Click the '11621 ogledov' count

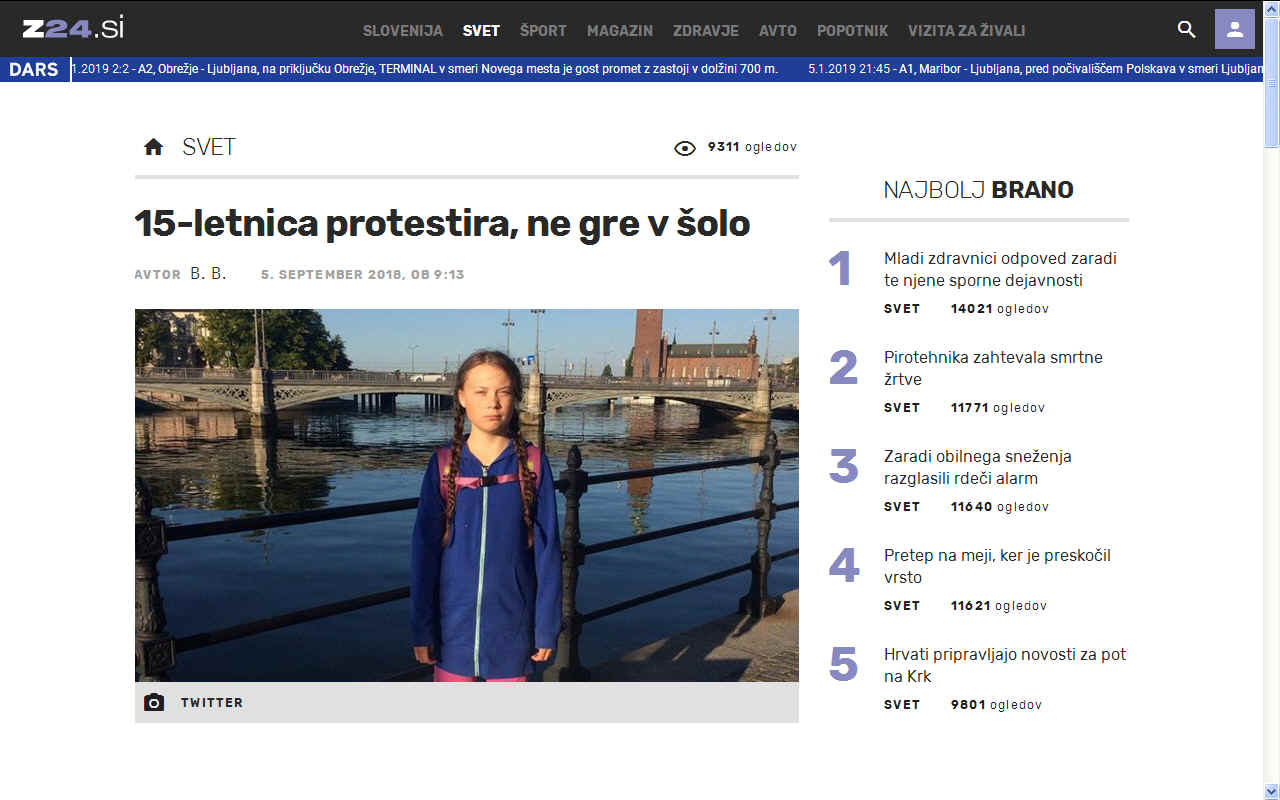pyautogui.click(x=999, y=606)
